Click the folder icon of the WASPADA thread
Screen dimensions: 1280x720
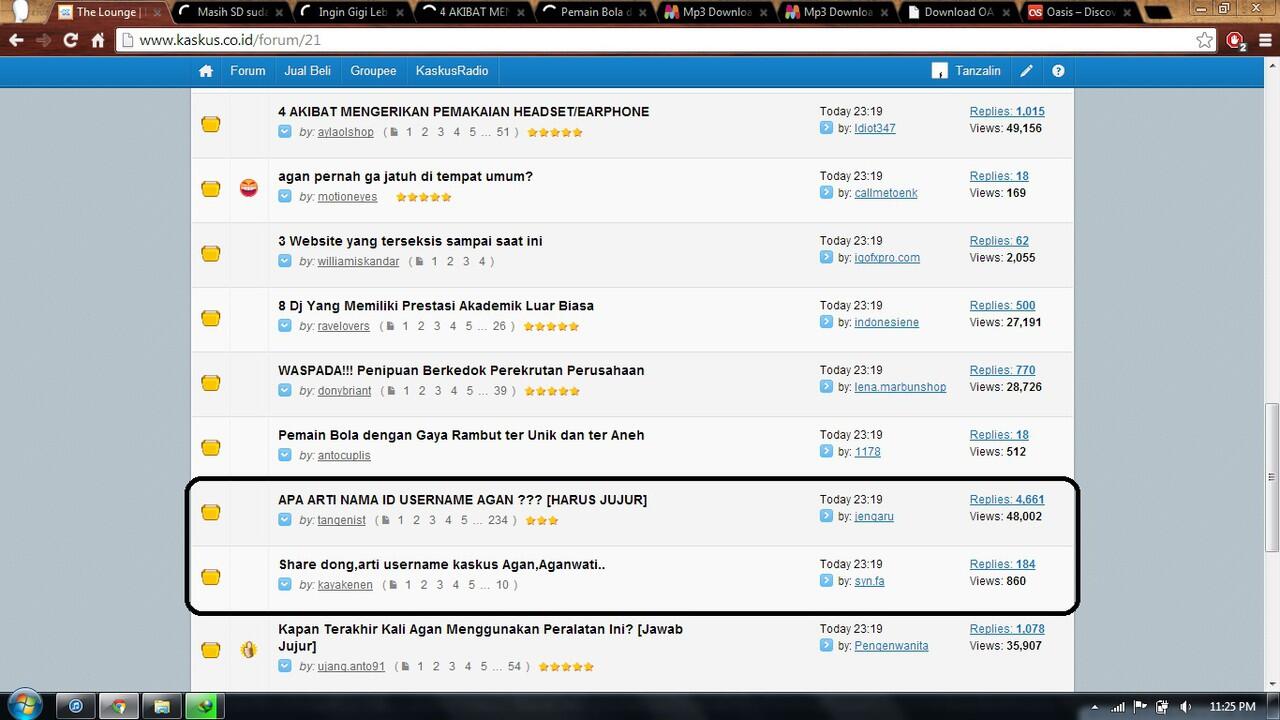[x=210, y=383]
